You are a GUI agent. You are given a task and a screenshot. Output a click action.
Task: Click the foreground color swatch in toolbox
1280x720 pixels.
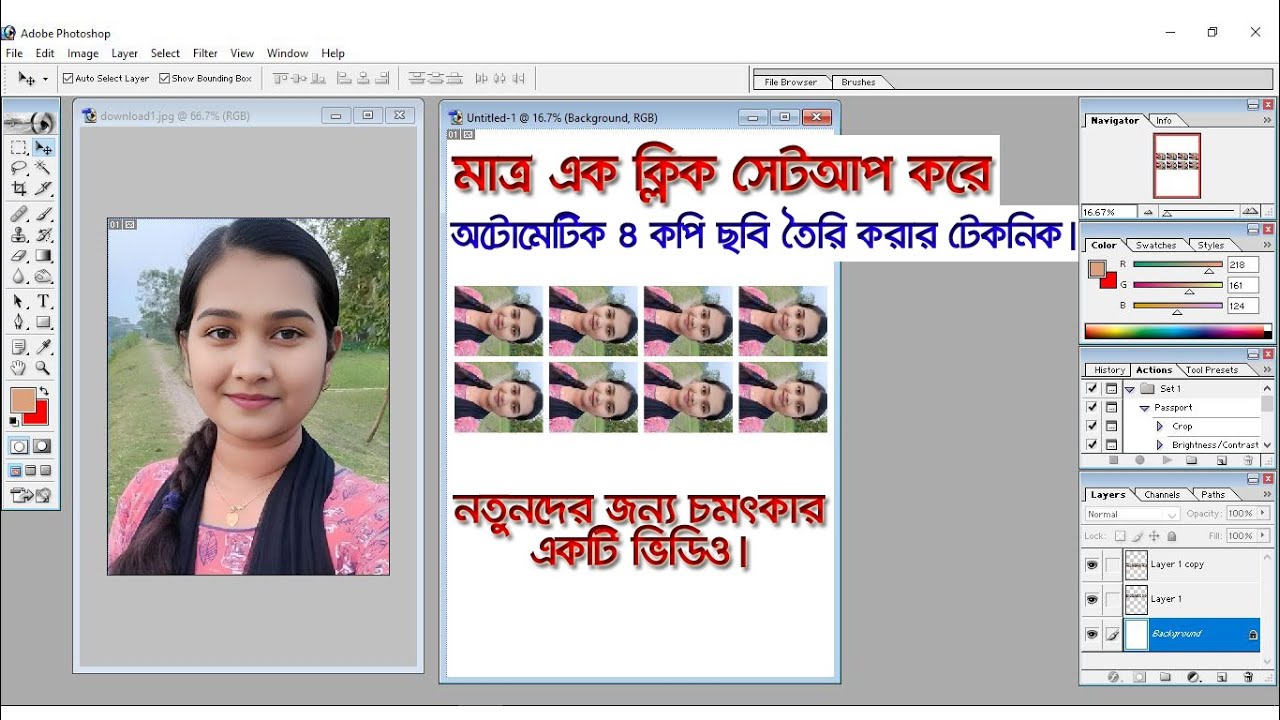(23, 400)
